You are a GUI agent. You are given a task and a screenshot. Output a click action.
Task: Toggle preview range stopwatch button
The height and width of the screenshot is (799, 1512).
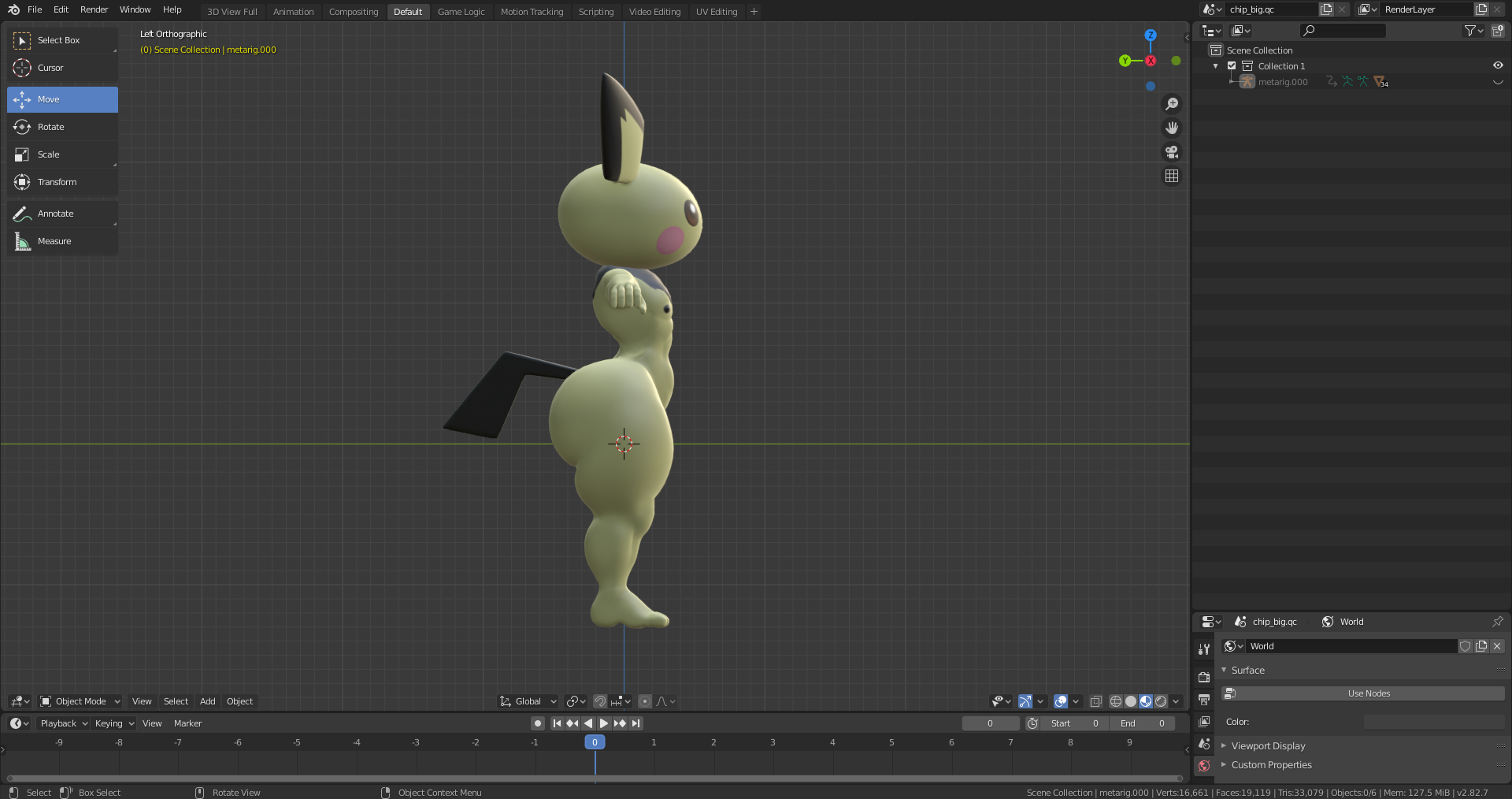[x=1032, y=723]
